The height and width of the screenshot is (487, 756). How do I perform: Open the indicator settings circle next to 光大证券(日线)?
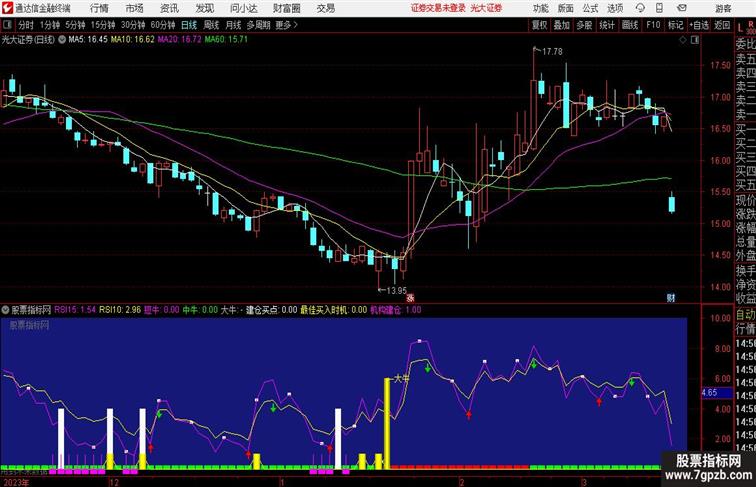pyautogui.click(x=62, y=40)
